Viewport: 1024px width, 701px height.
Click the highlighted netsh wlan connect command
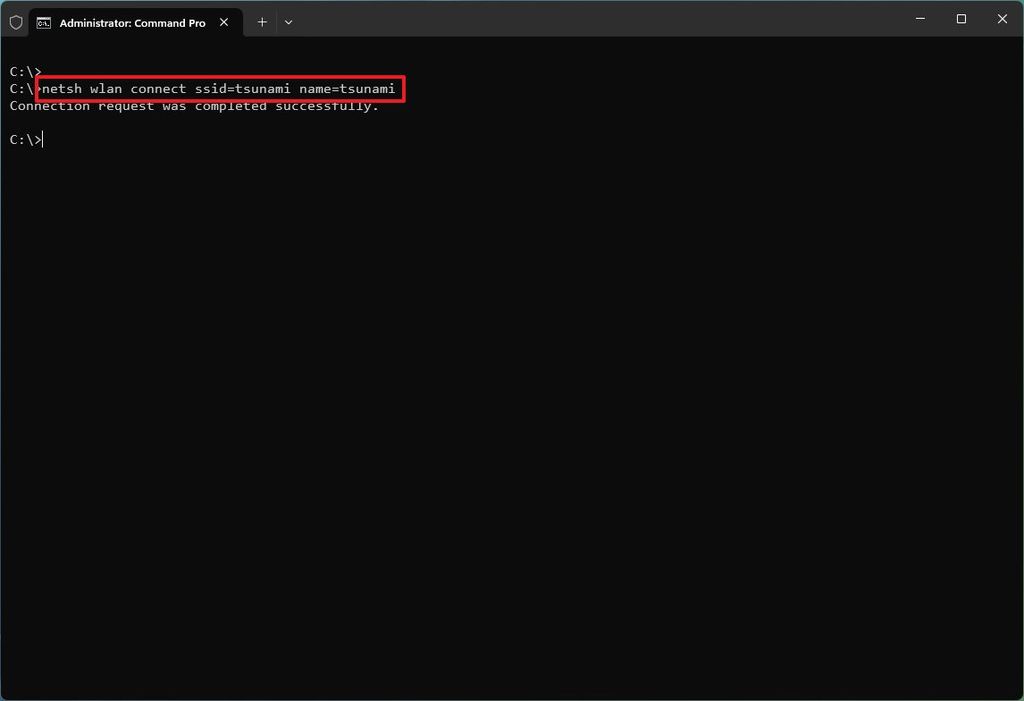pos(218,88)
